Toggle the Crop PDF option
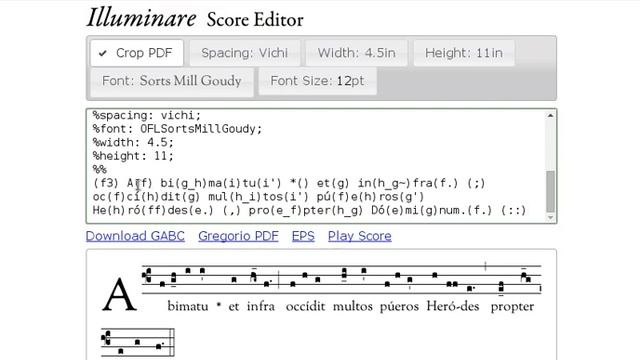Image resolution: width=640 pixels, height=360 pixels. 137,53
